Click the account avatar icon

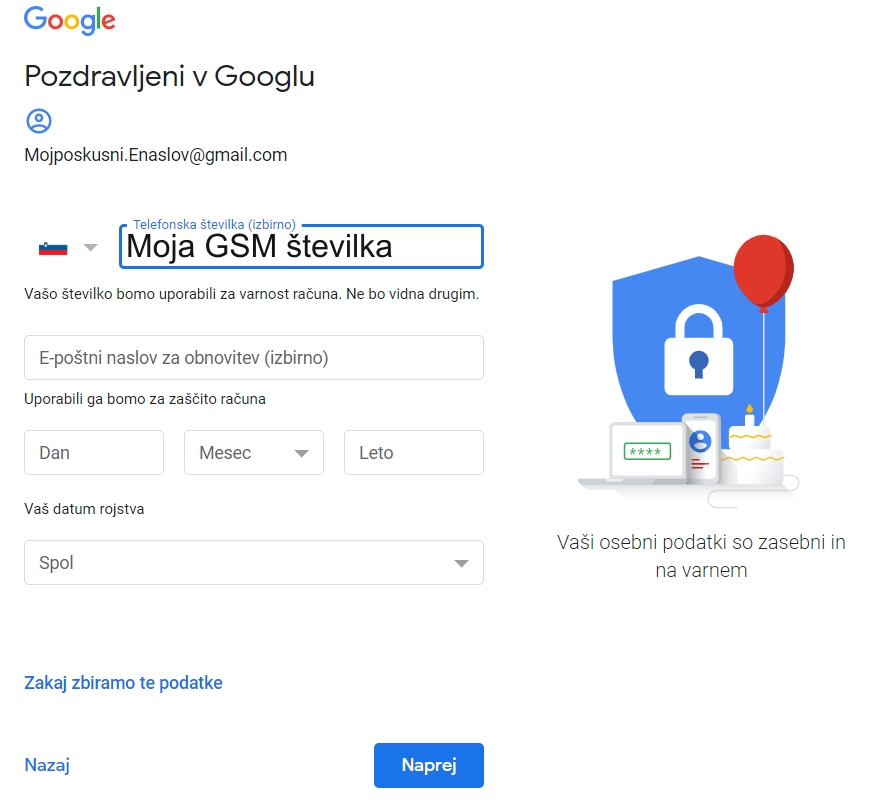click(39, 121)
